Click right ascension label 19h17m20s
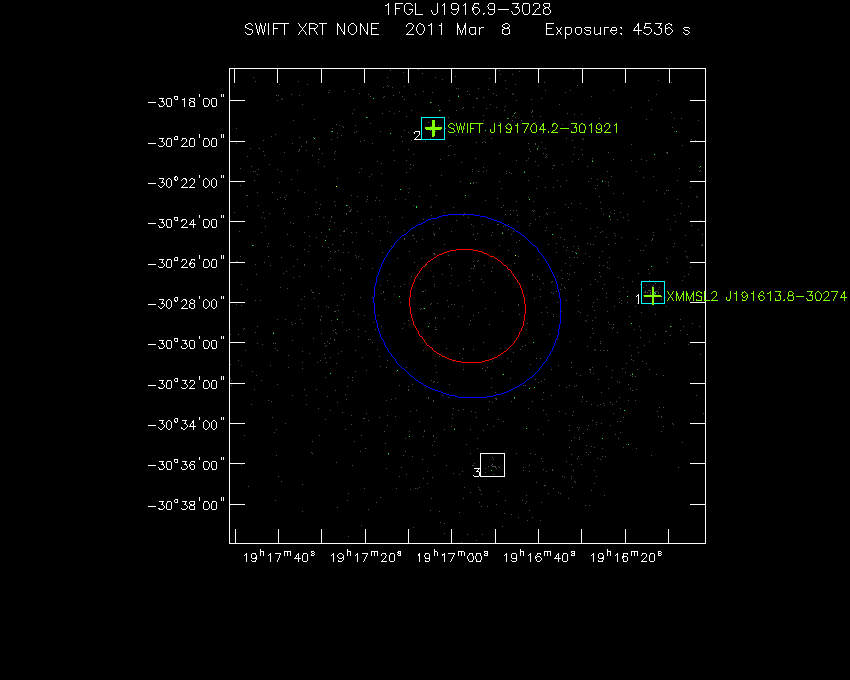Viewport: 850px width, 680px height. pyautogui.click(x=365, y=557)
